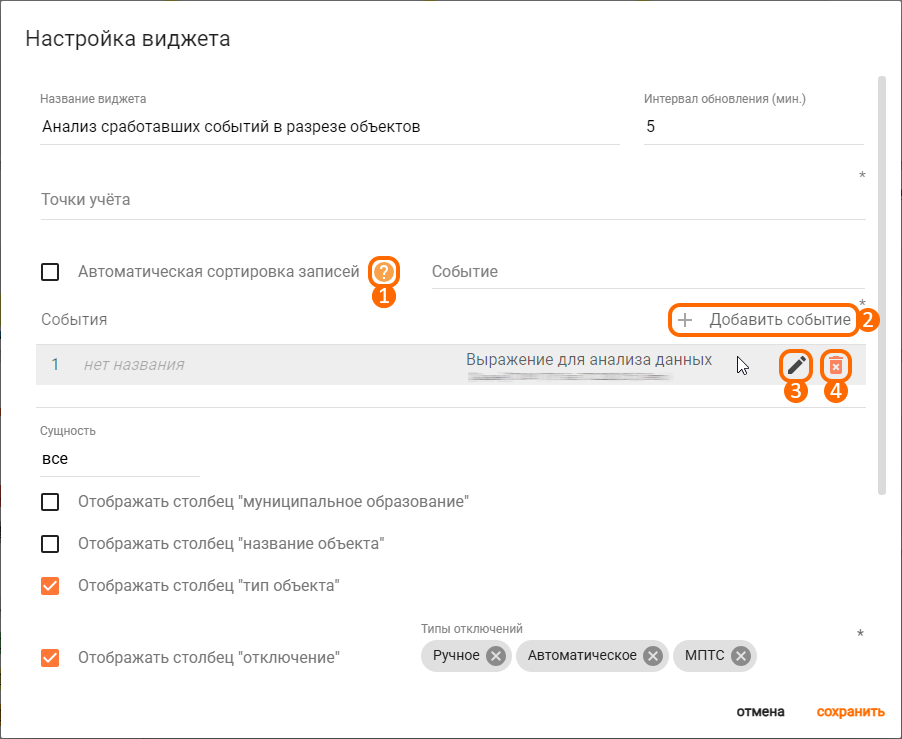Click the События section label
The height and width of the screenshot is (739, 902).
74,320
